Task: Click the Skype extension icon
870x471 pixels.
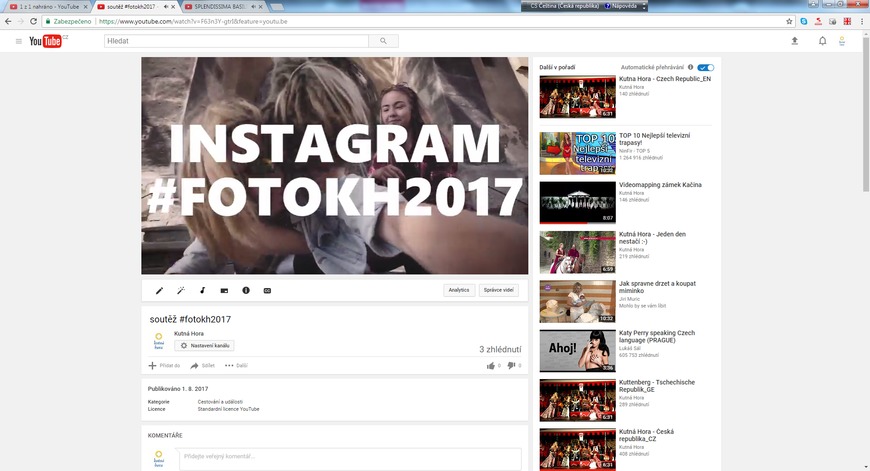Action: [803, 22]
